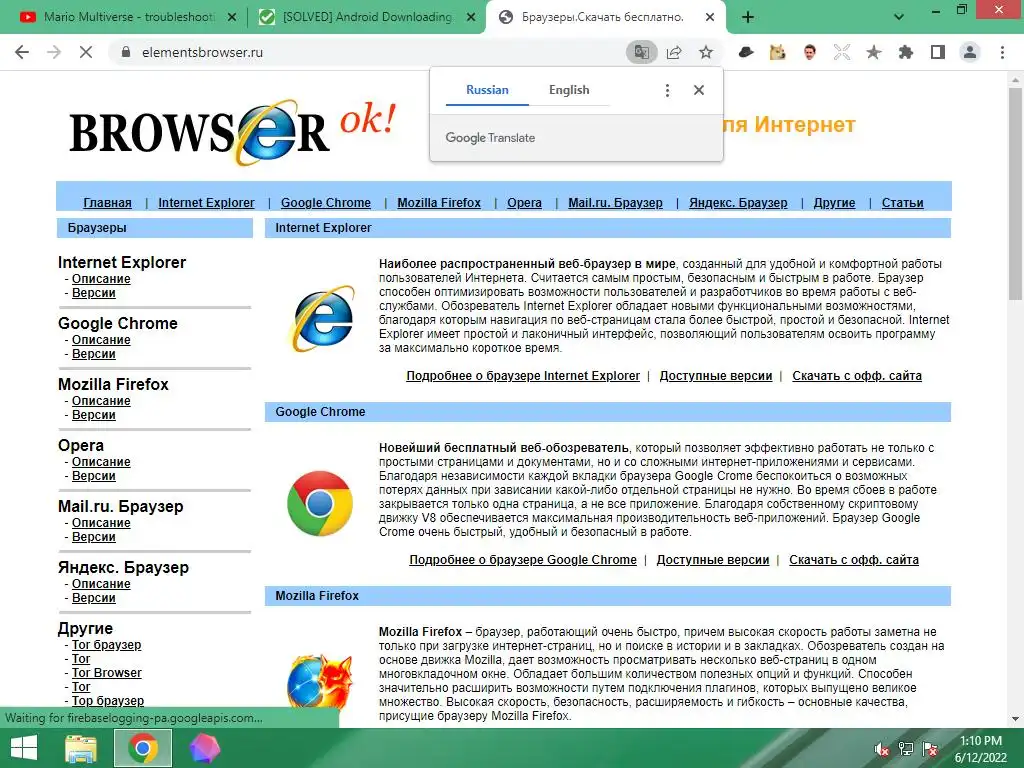Open the Action Center flag tray icon

click(930, 749)
